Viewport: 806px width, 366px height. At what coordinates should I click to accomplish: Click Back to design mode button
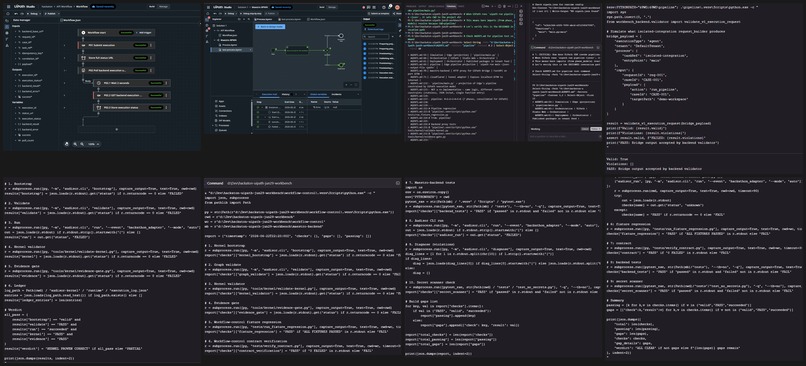tap(270, 27)
